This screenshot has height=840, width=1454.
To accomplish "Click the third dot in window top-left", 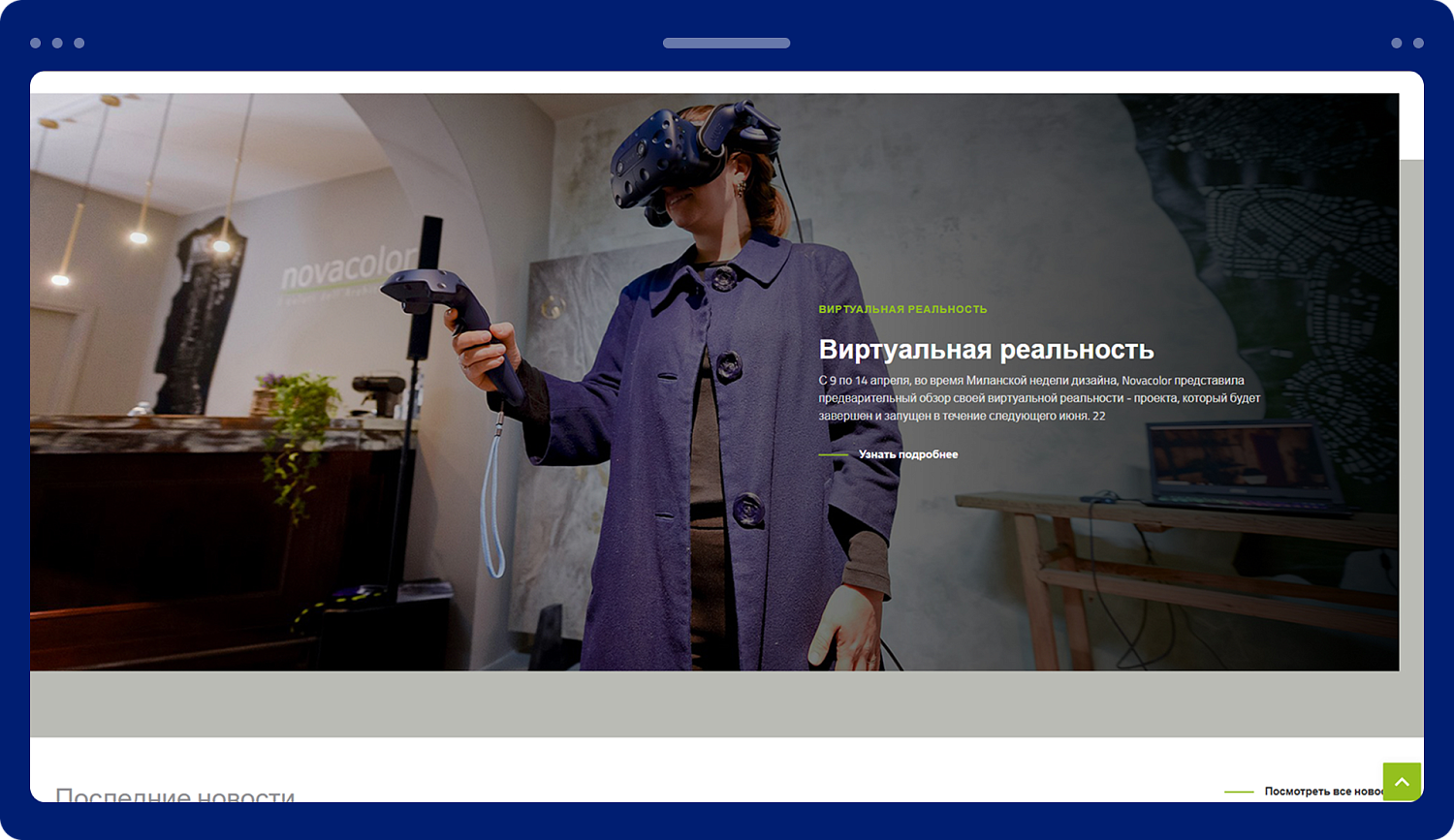I will coord(79,43).
